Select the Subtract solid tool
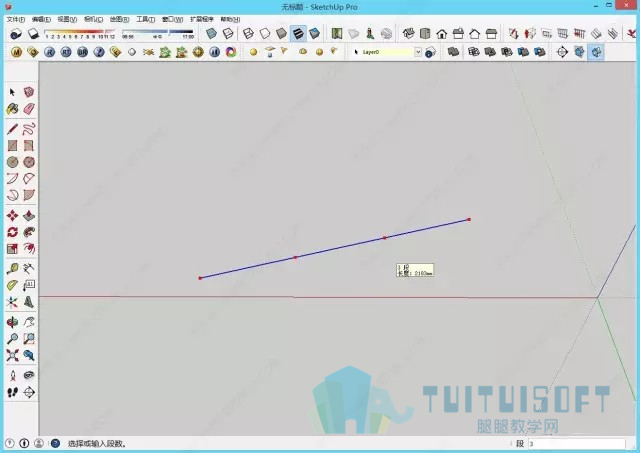This screenshot has height=453, width=640. click(507, 52)
